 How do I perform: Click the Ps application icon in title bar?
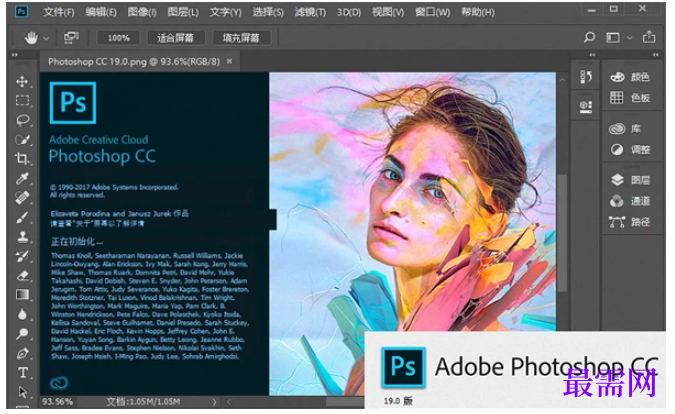click(22, 11)
